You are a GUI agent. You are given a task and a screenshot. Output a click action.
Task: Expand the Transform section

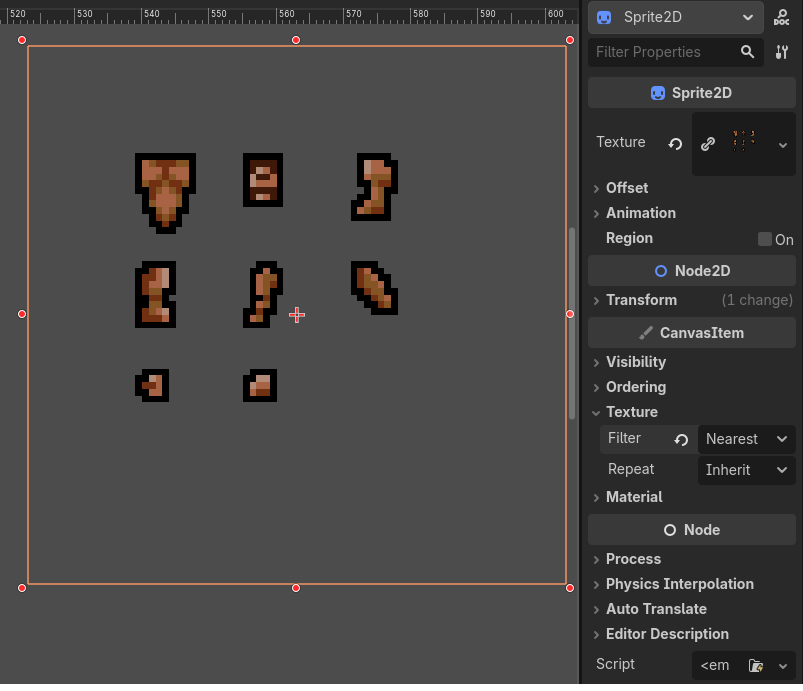[x=641, y=300]
